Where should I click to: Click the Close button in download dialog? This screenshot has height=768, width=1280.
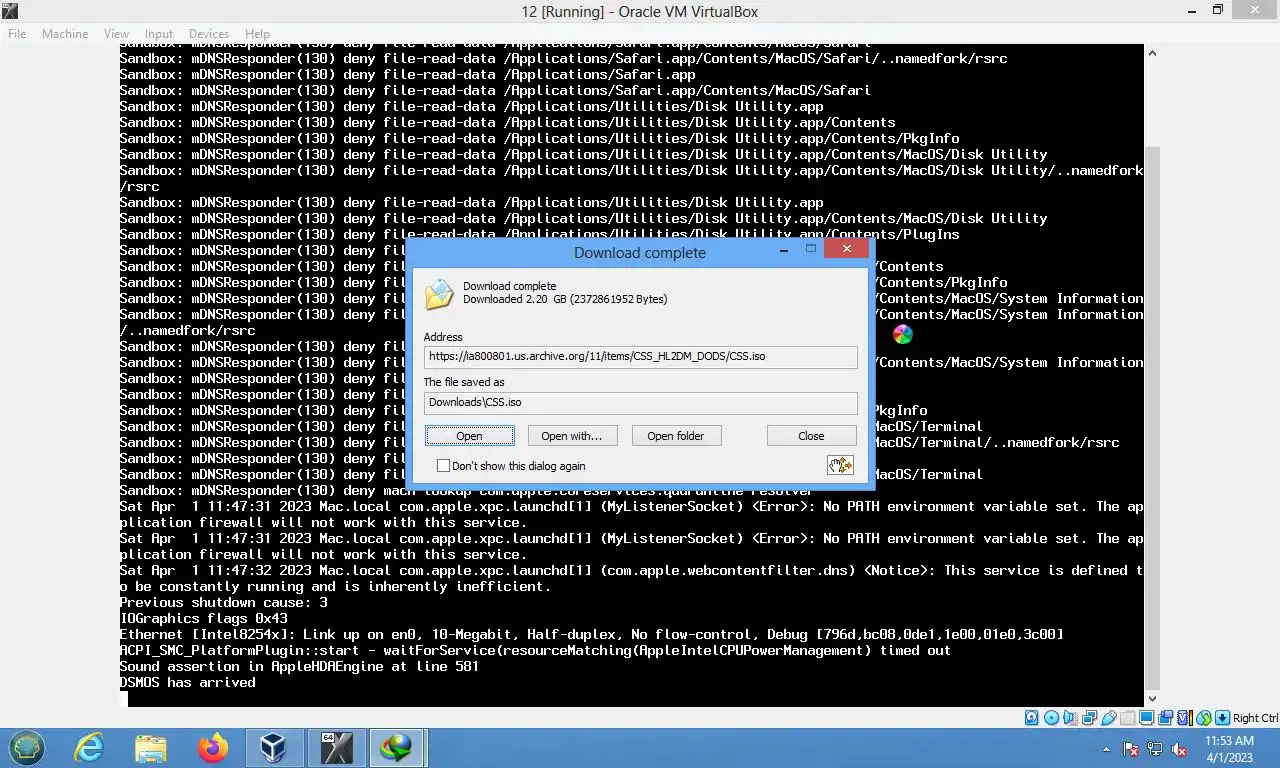click(811, 436)
